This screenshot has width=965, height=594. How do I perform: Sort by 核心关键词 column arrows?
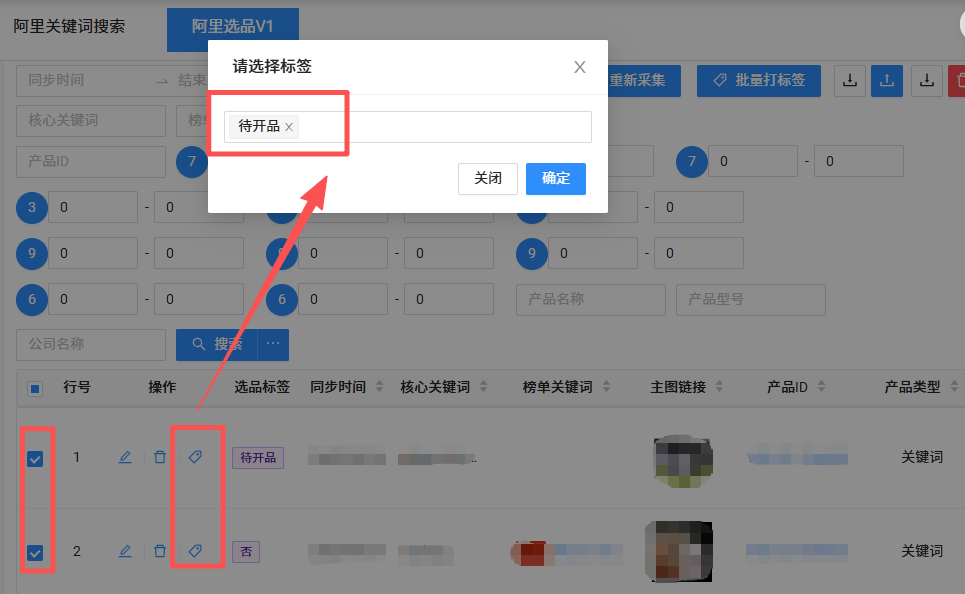click(484, 387)
